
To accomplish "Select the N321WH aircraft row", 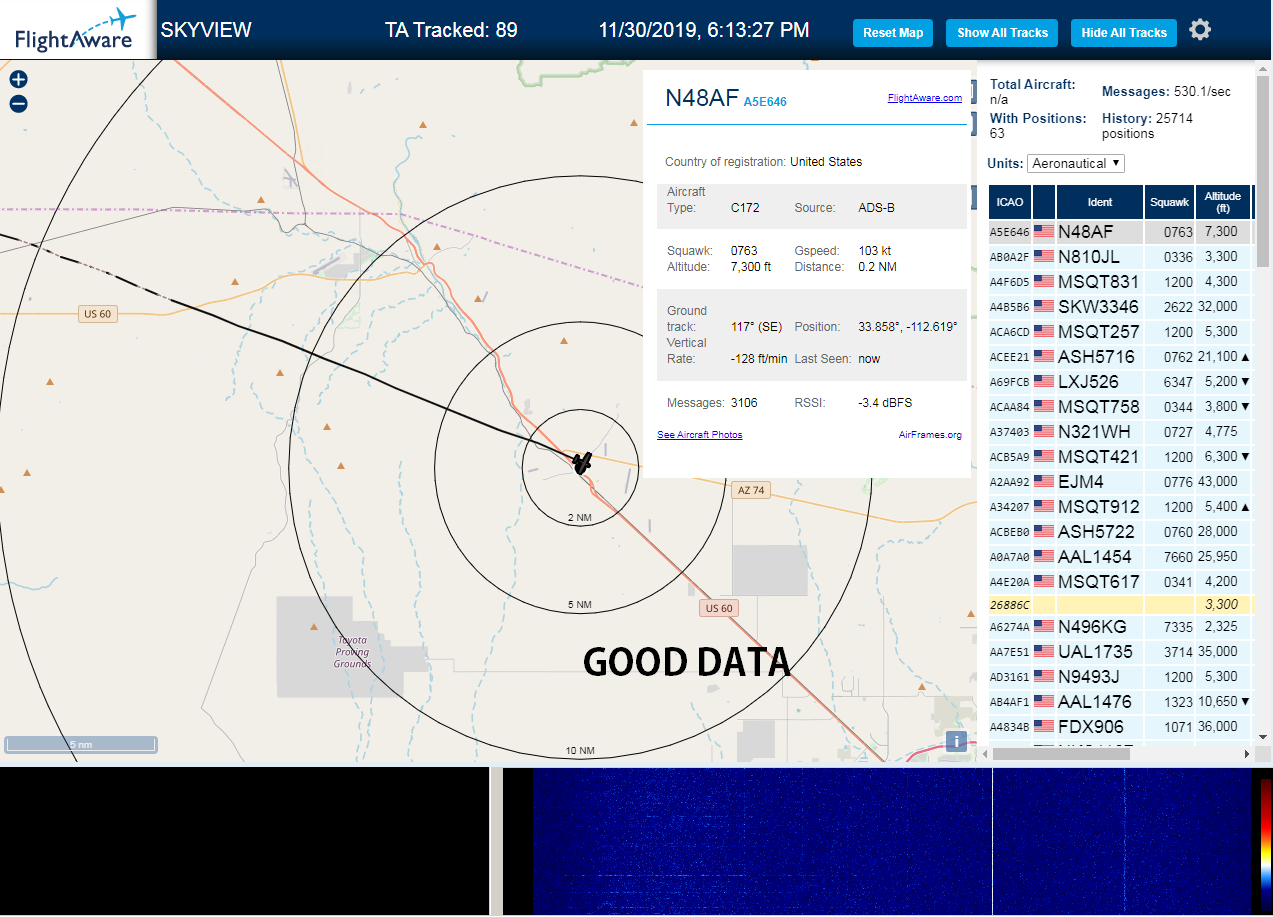I will click(x=1120, y=432).
